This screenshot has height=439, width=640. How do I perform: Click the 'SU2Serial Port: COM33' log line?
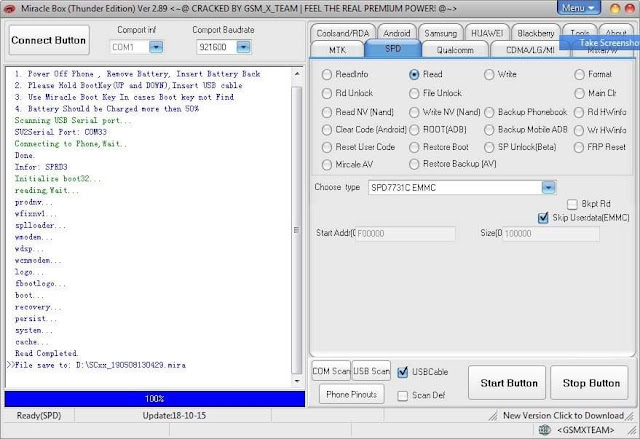(x=61, y=132)
